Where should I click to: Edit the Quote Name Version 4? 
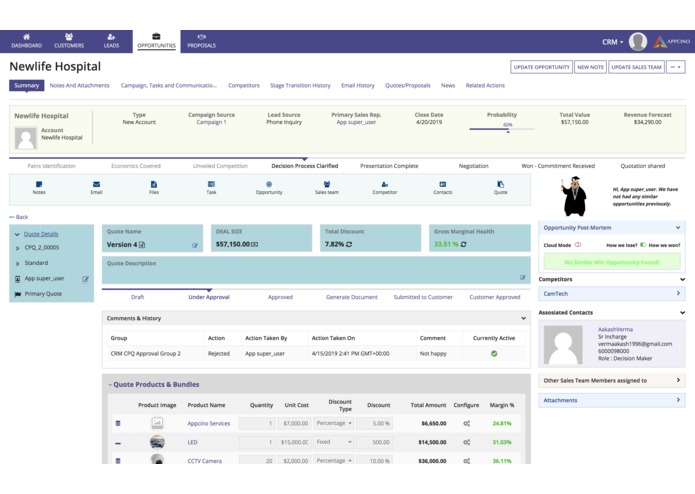195,245
